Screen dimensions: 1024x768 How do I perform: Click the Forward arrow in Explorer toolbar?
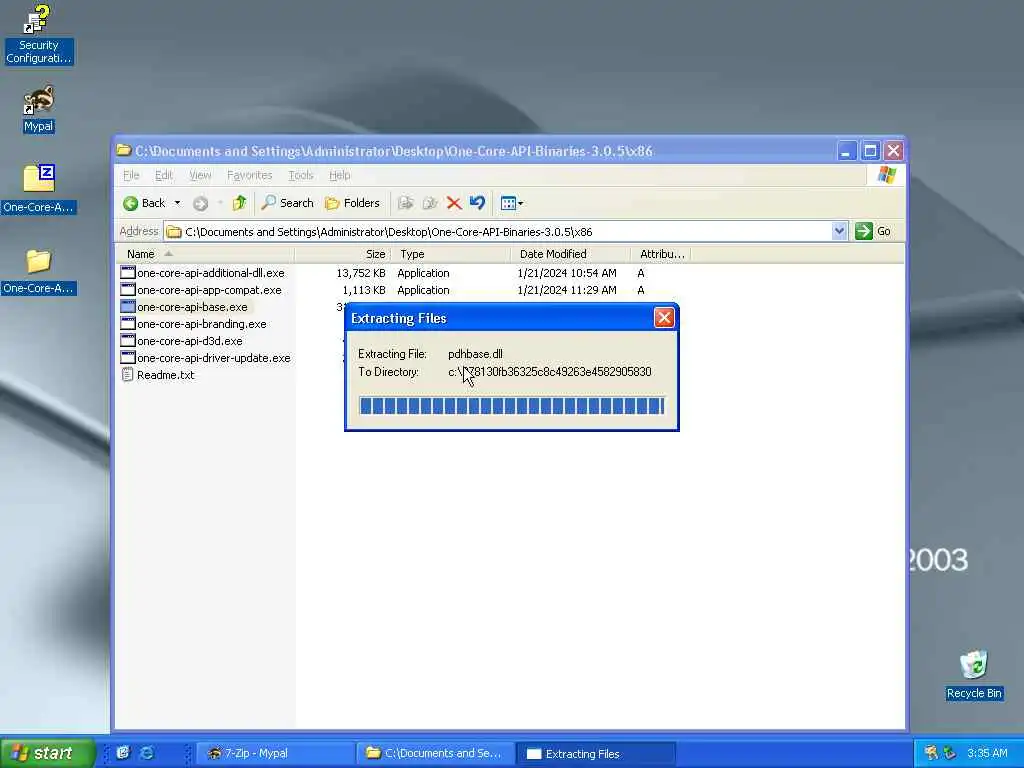coord(200,203)
